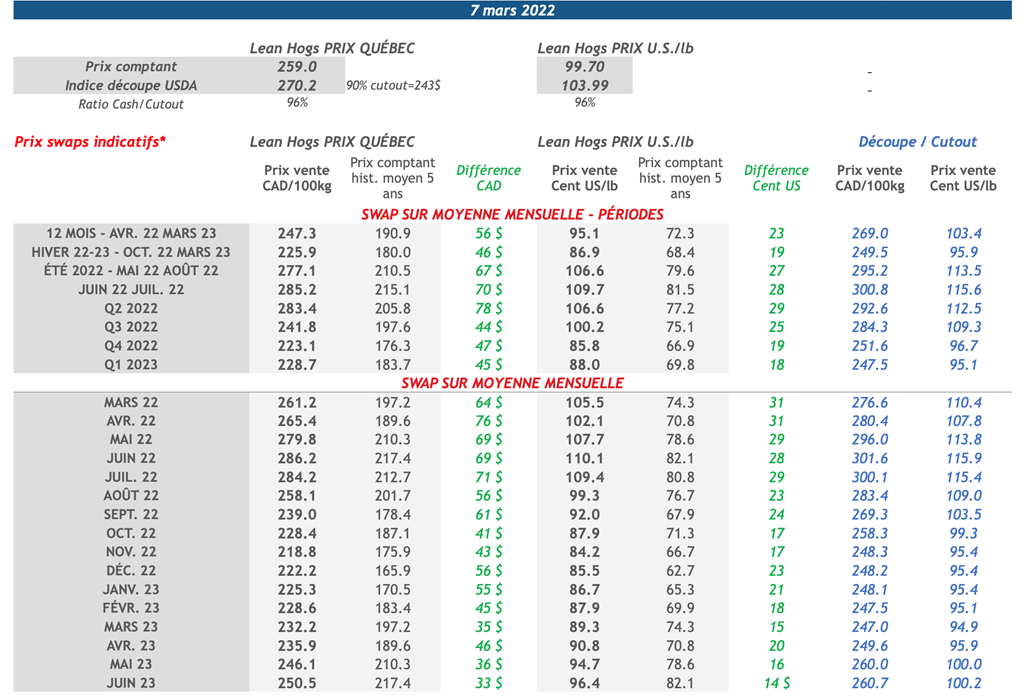
Task: Click the "78 $" difference cell for Q2 2022
Action: (488, 309)
